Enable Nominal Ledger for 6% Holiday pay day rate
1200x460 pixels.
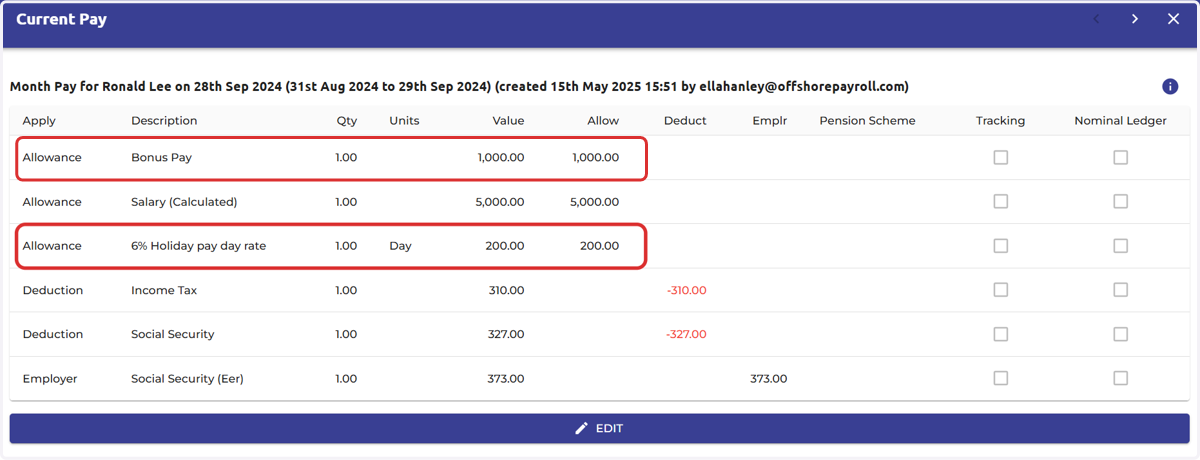pyautogui.click(x=1120, y=246)
